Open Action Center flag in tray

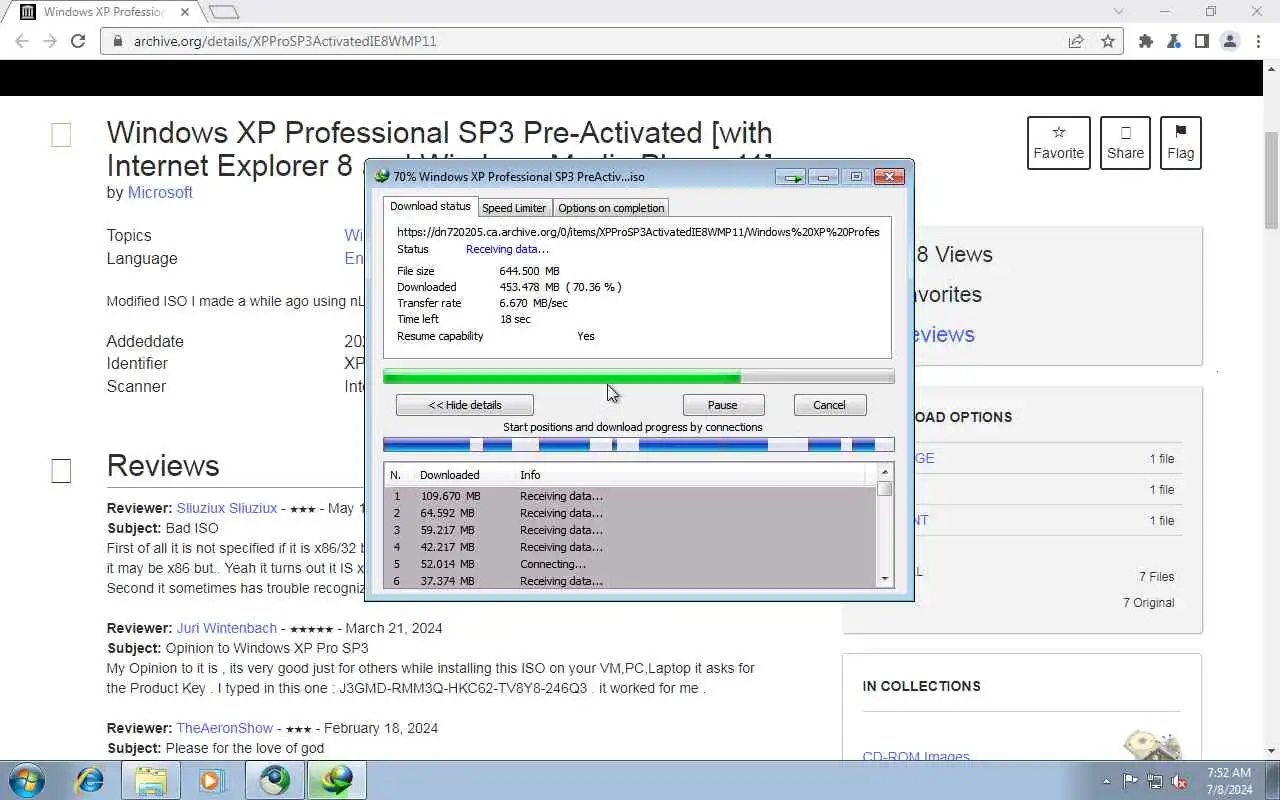tap(1130, 781)
